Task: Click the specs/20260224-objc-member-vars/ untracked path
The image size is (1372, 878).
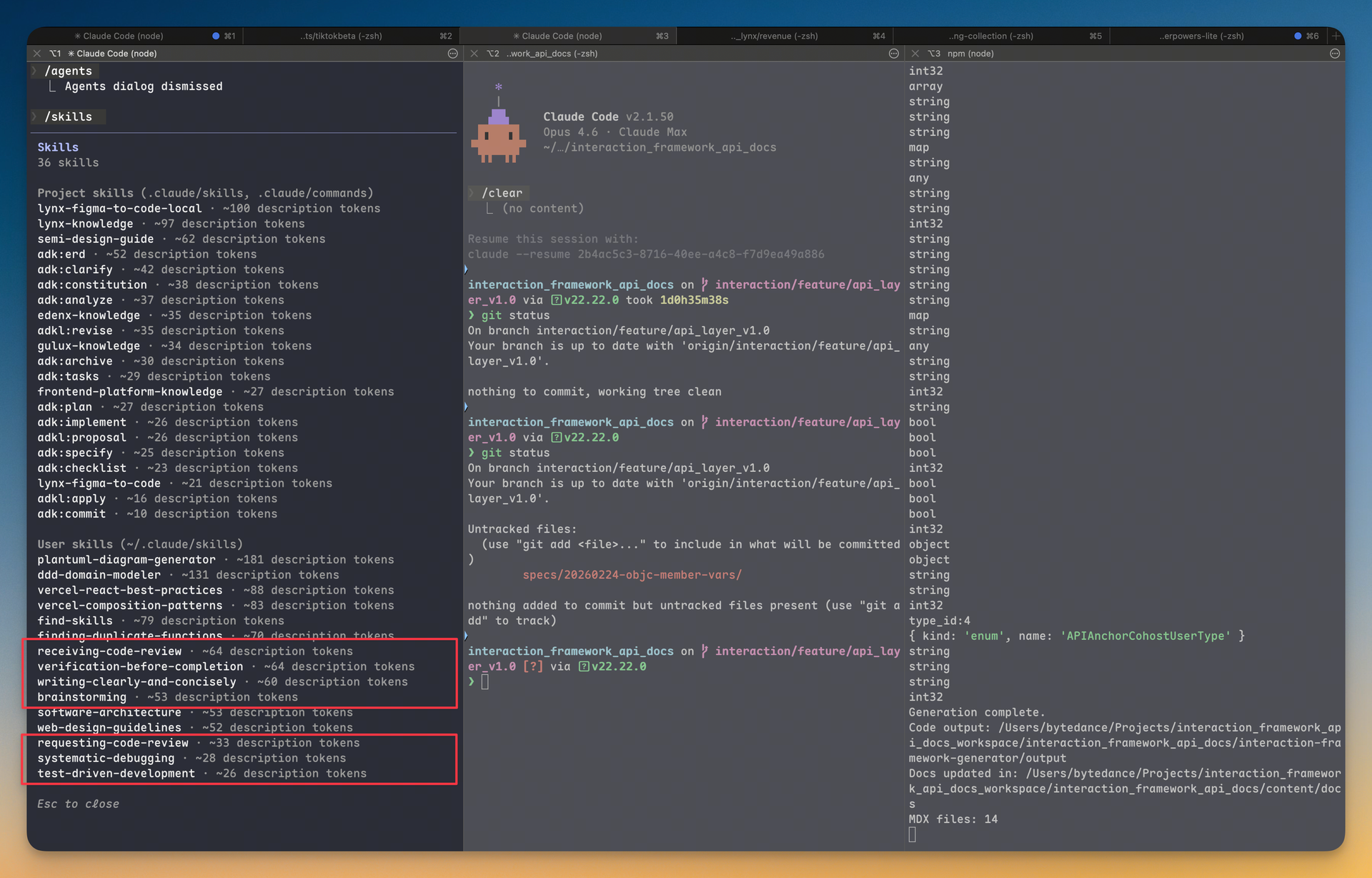Action: coord(632,575)
